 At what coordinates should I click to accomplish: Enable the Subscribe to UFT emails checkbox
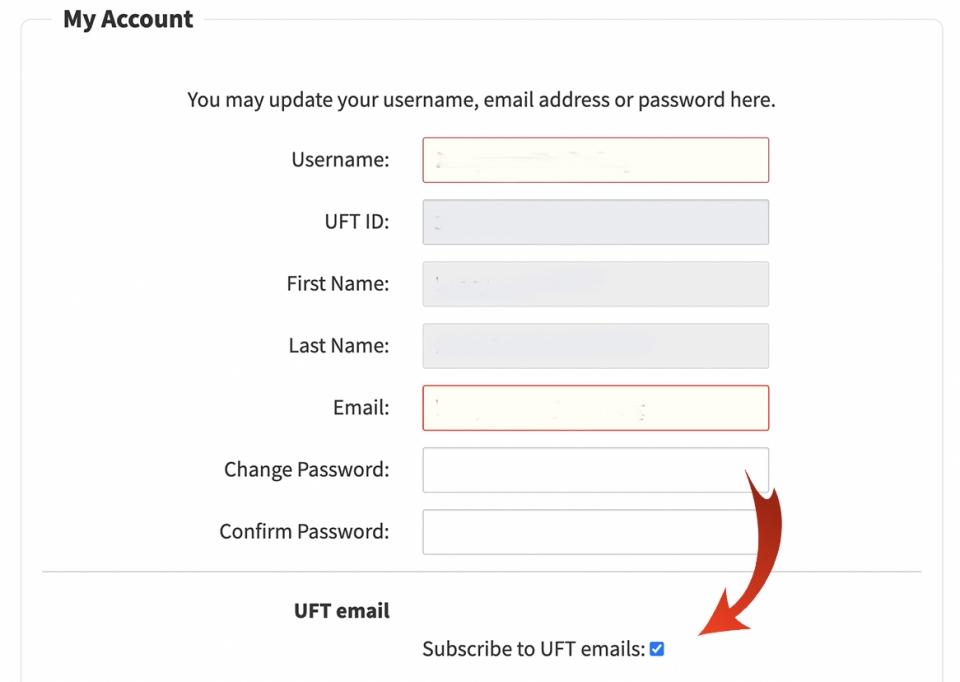tap(656, 649)
